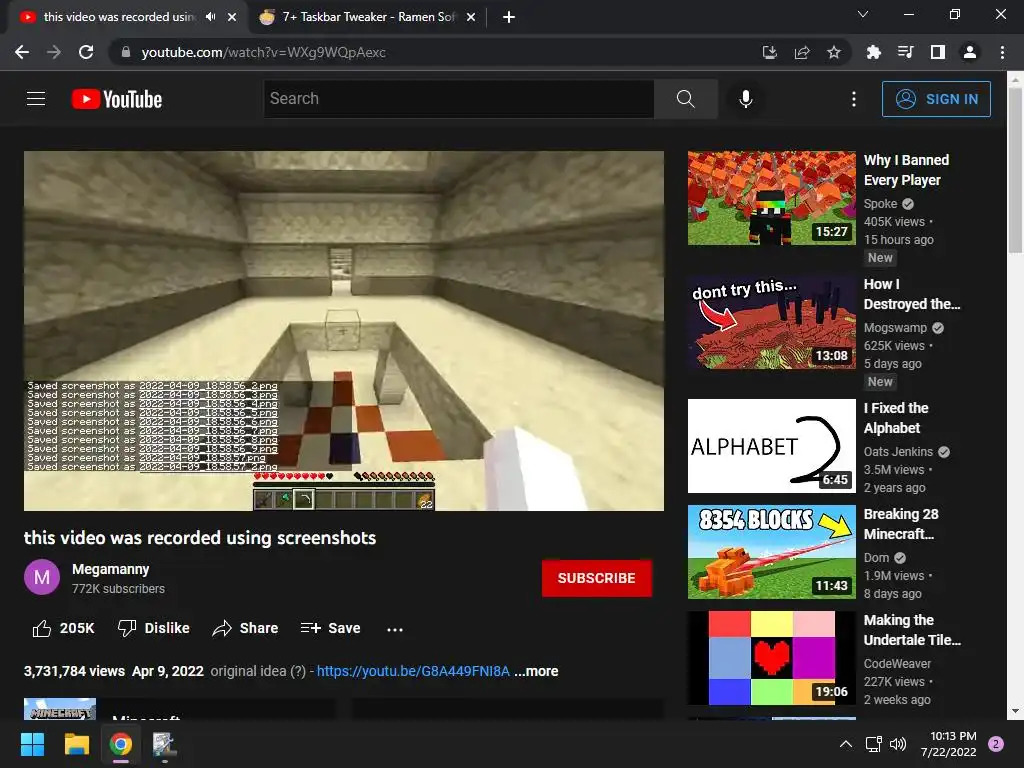Open Making the Undertale Tile... thumbnail

(x=771, y=658)
